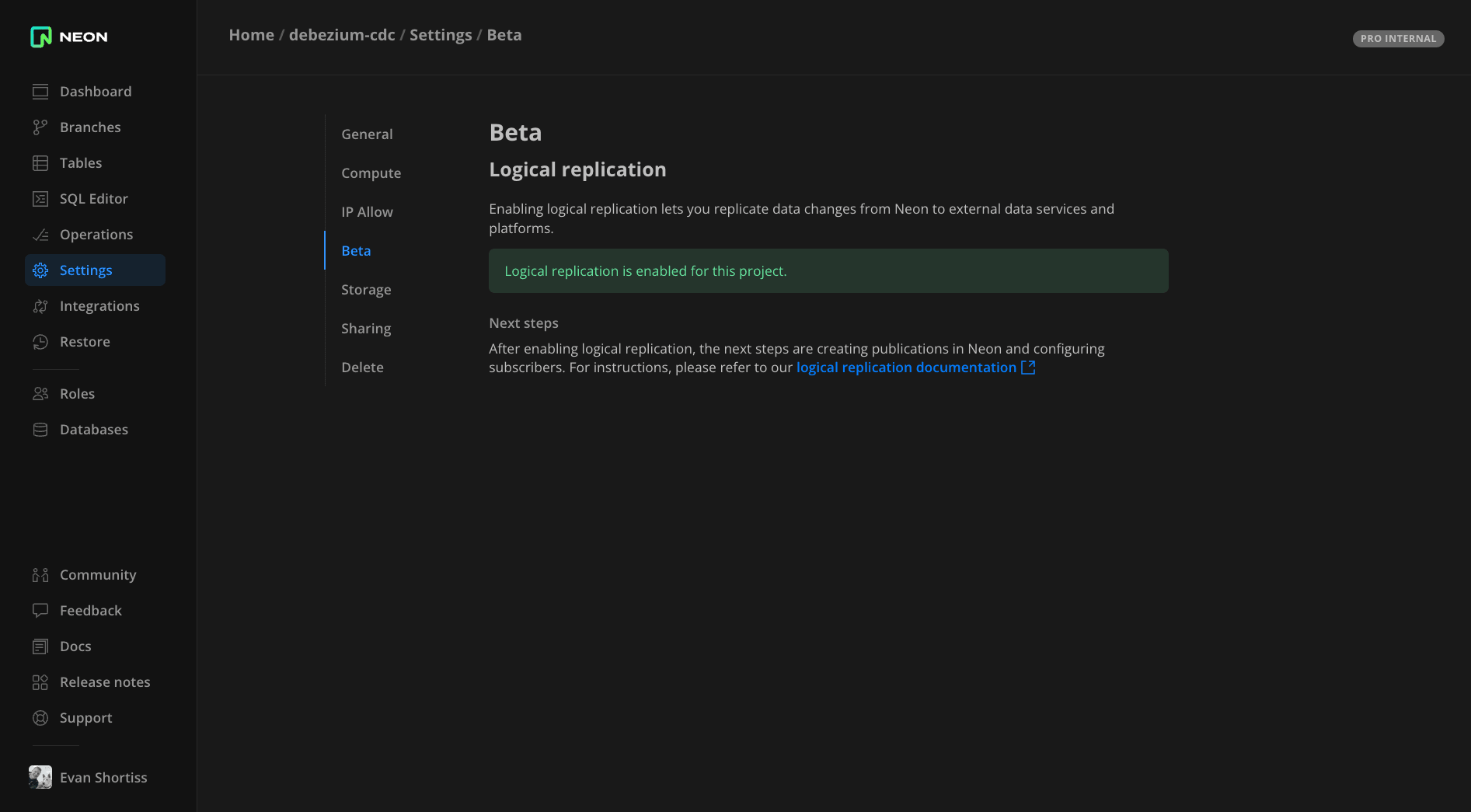Viewport: 1471px width, 812px height.
Task: Open the Release notes page
Action: pos(105,681)
